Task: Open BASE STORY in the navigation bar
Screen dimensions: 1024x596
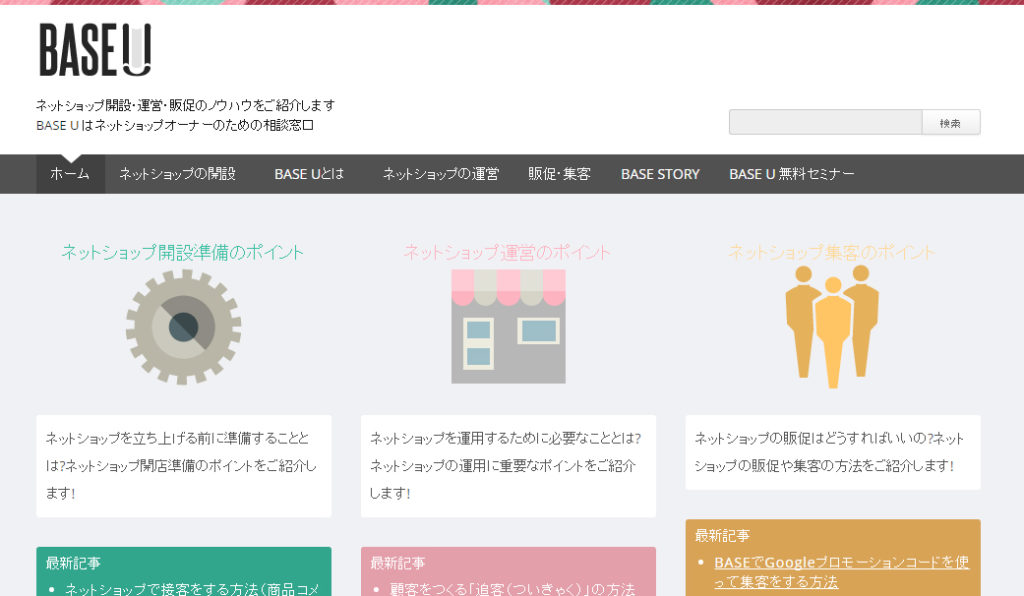Action: click(x=660, y=174)
